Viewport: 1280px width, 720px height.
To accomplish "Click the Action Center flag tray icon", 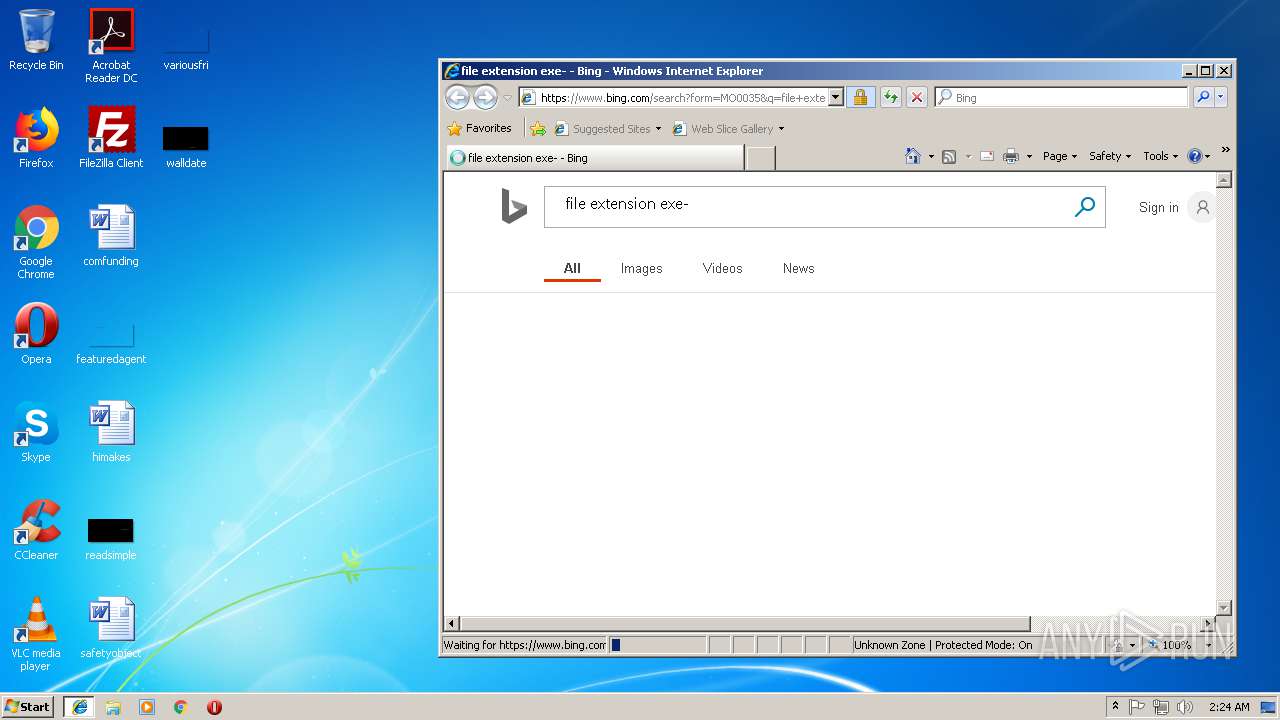I will pyautogui.click(x=1137, y=707).
